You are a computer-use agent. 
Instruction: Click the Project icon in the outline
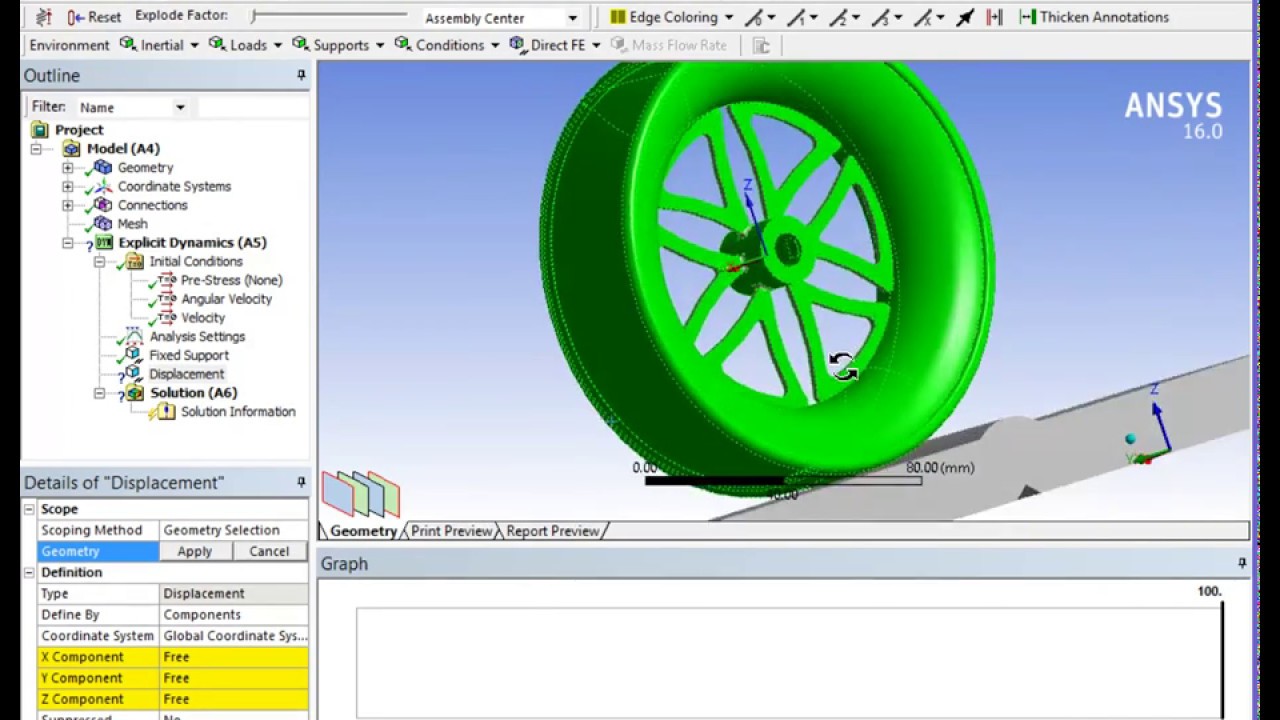point(39,130)
